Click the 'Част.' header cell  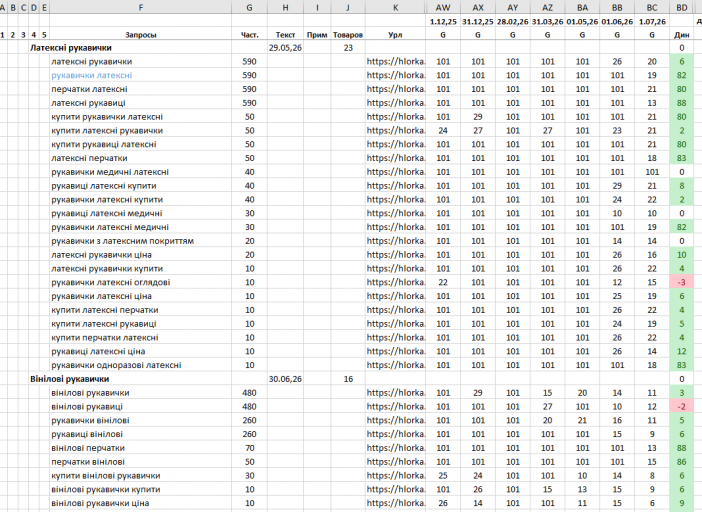249,34
